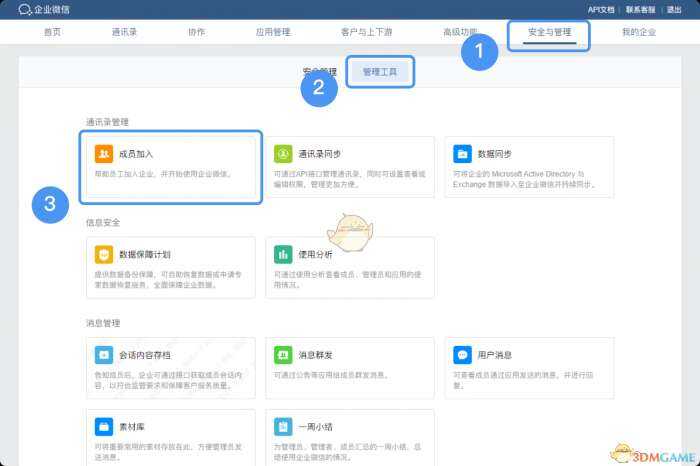Open the 使用分析 card title

(315, 254)
